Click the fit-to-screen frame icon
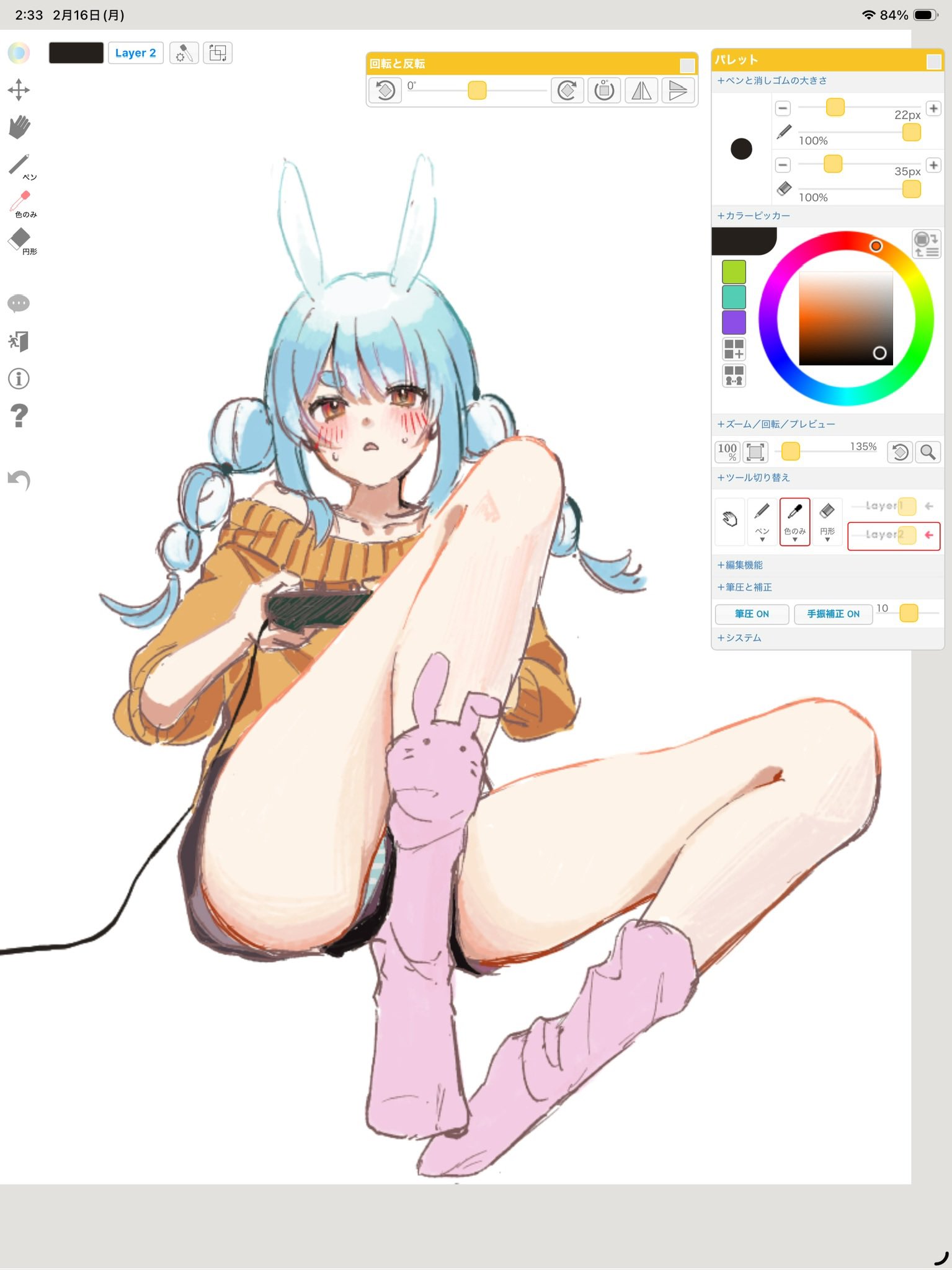This screenshot has height=1270, width=952. 755,451
